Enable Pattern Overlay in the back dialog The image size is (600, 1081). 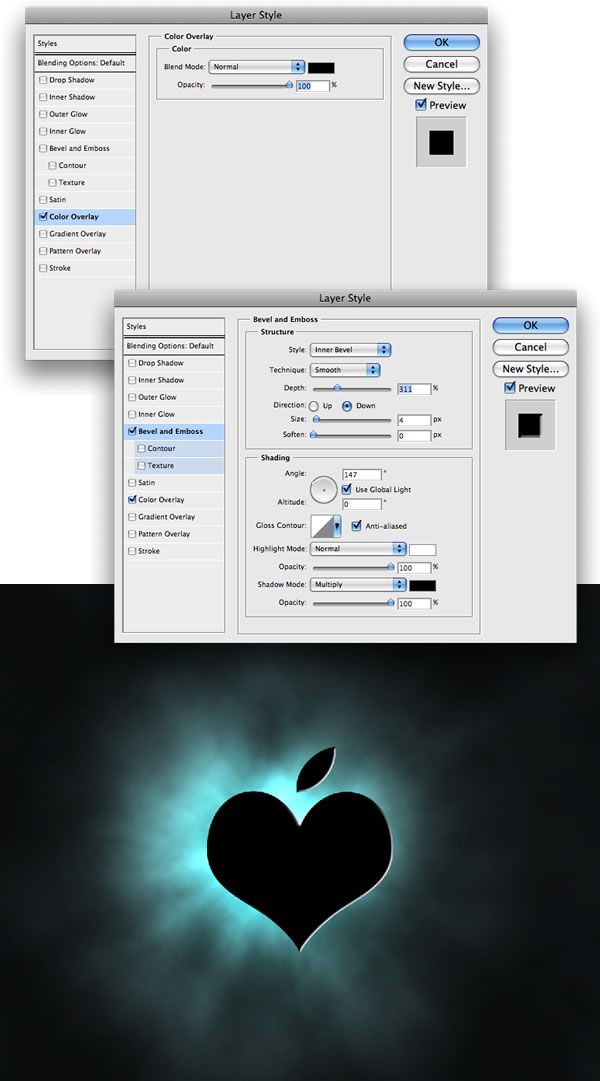pyautogui.click(x=43, y=251)
